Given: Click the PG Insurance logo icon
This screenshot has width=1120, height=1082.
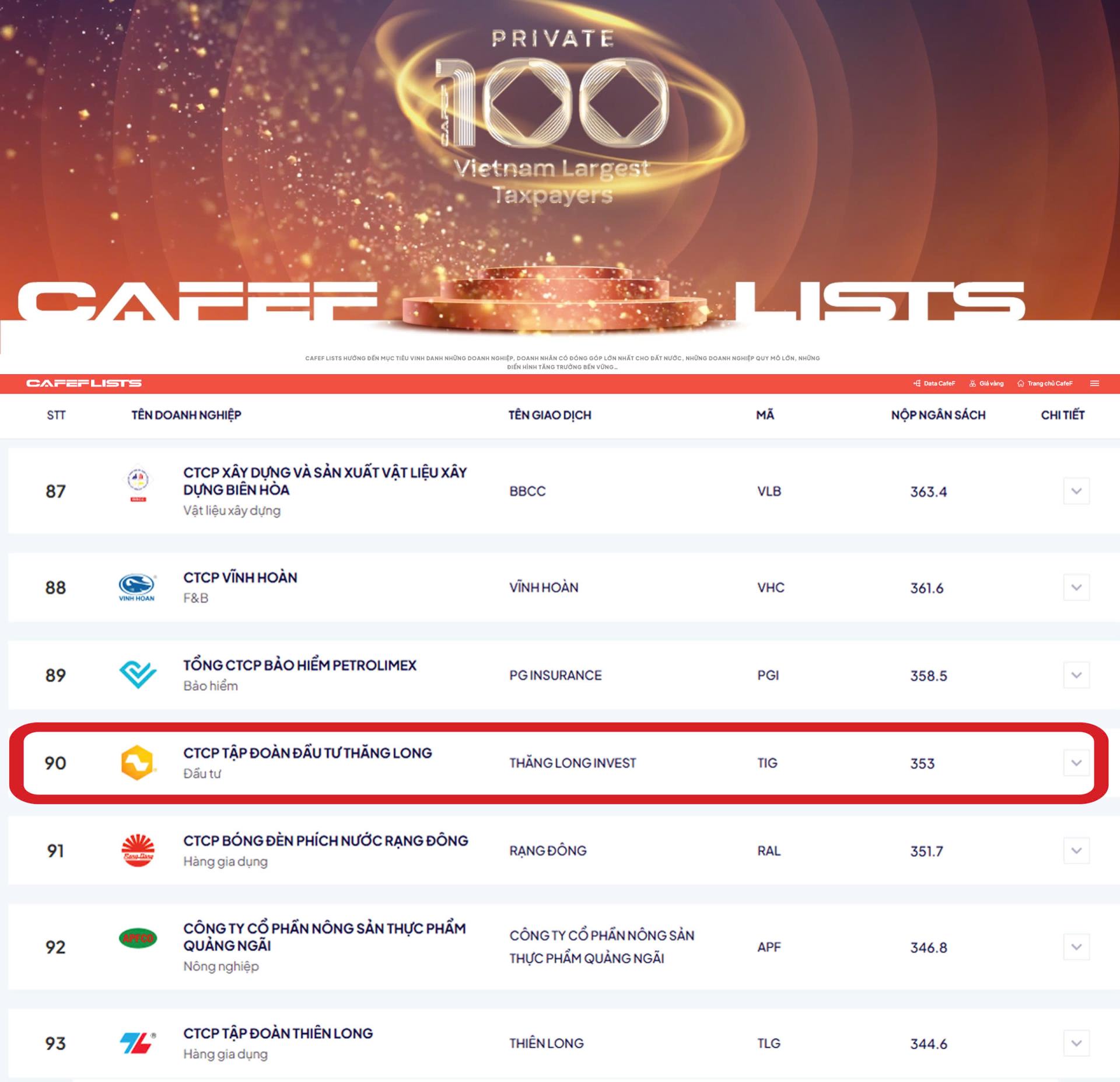Looking at the screenshot, I should tap(138, 675).
